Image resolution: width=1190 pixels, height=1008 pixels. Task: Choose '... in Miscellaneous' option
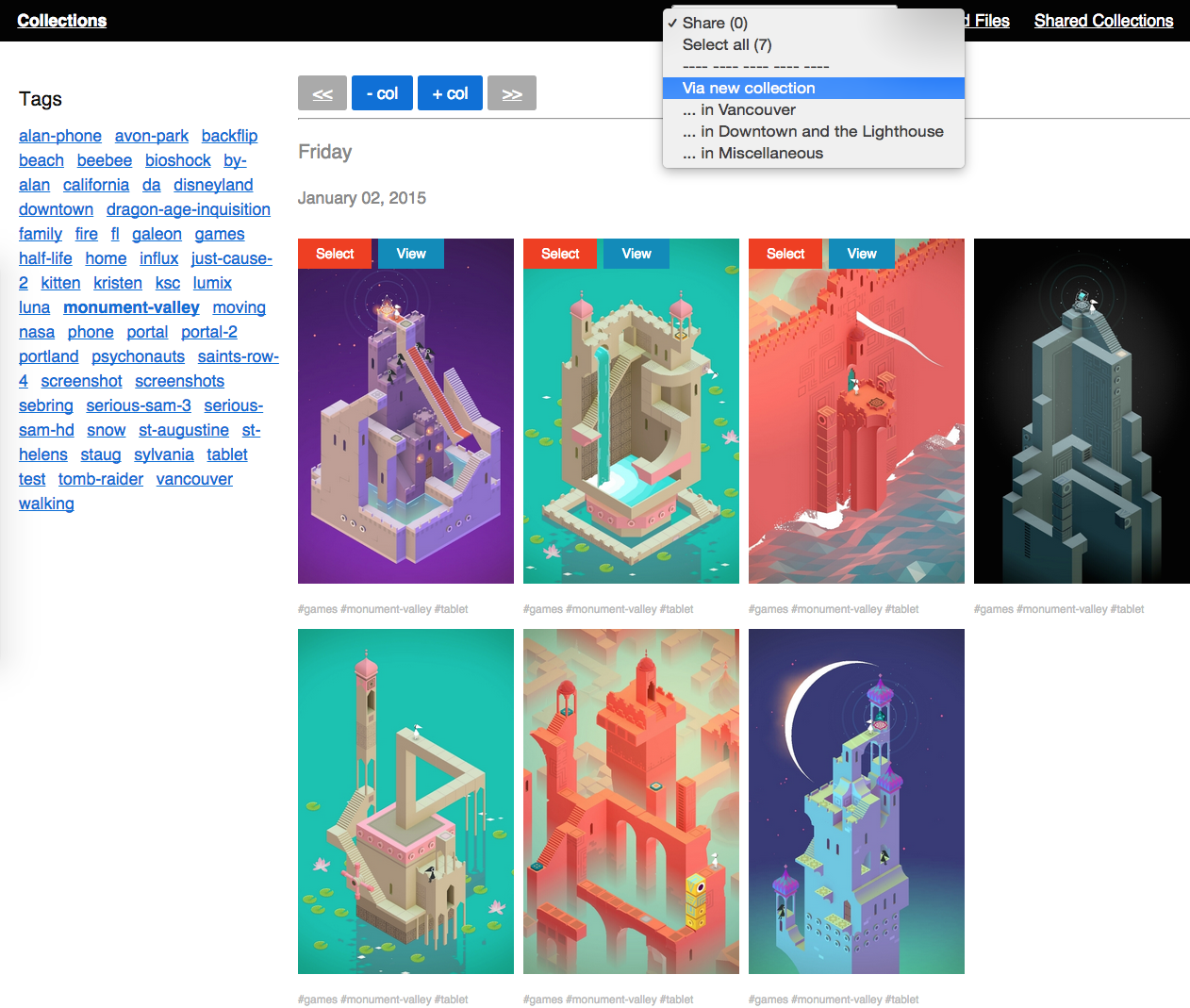[814, 153]
